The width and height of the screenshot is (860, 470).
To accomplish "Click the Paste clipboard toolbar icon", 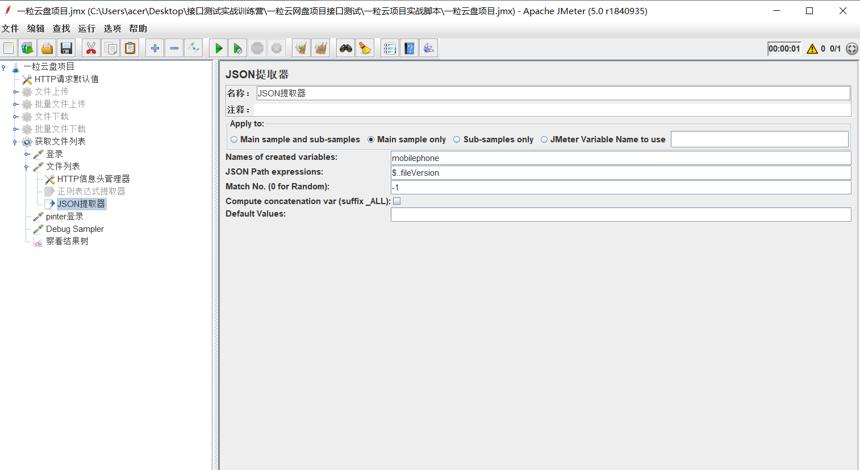I will (x=130, y=49).
